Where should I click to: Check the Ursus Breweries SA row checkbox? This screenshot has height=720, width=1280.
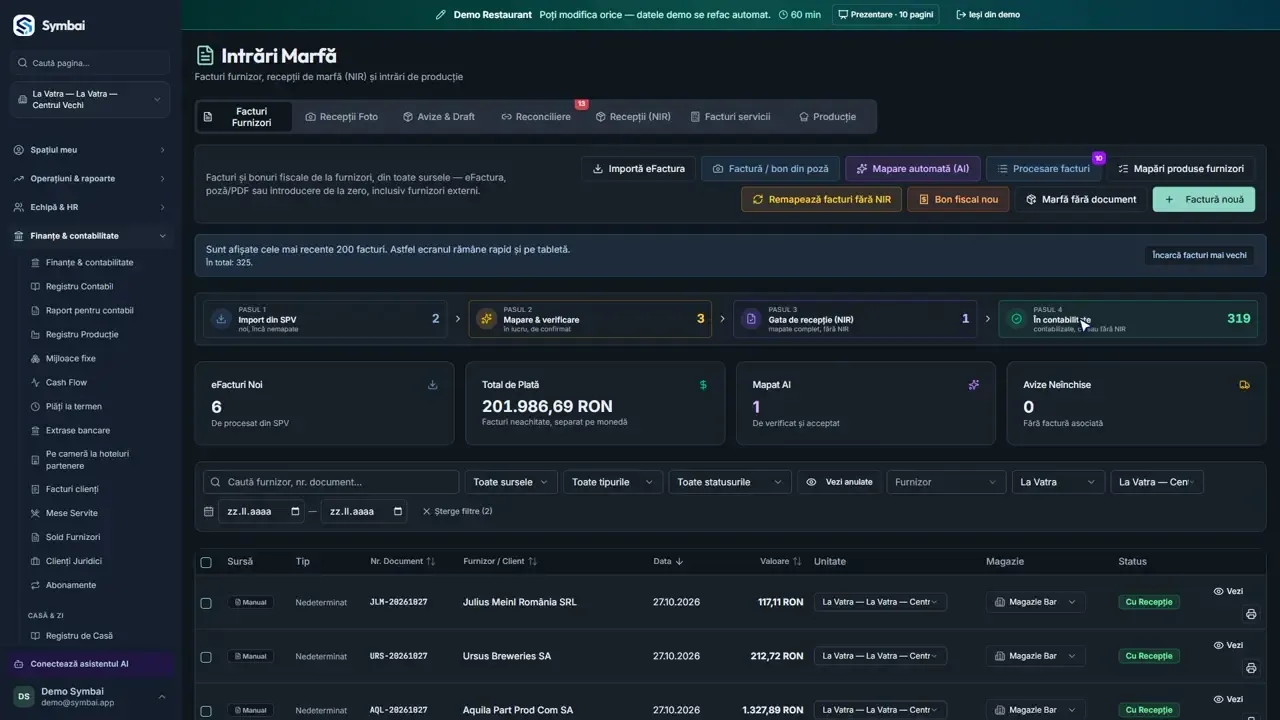[x=206, y=657]
